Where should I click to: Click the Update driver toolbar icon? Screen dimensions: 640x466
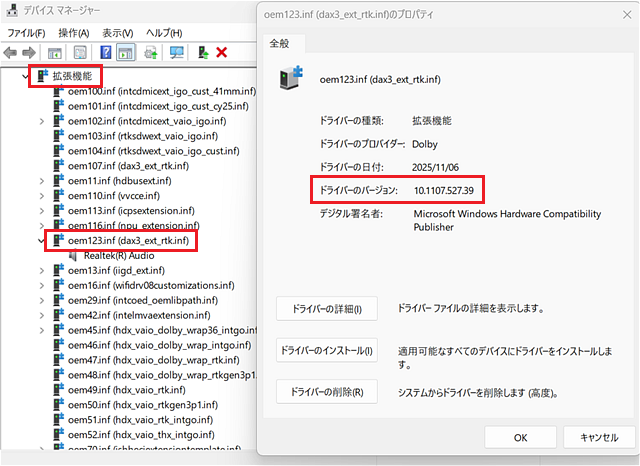pyautogui.click(x=151, y=53)
